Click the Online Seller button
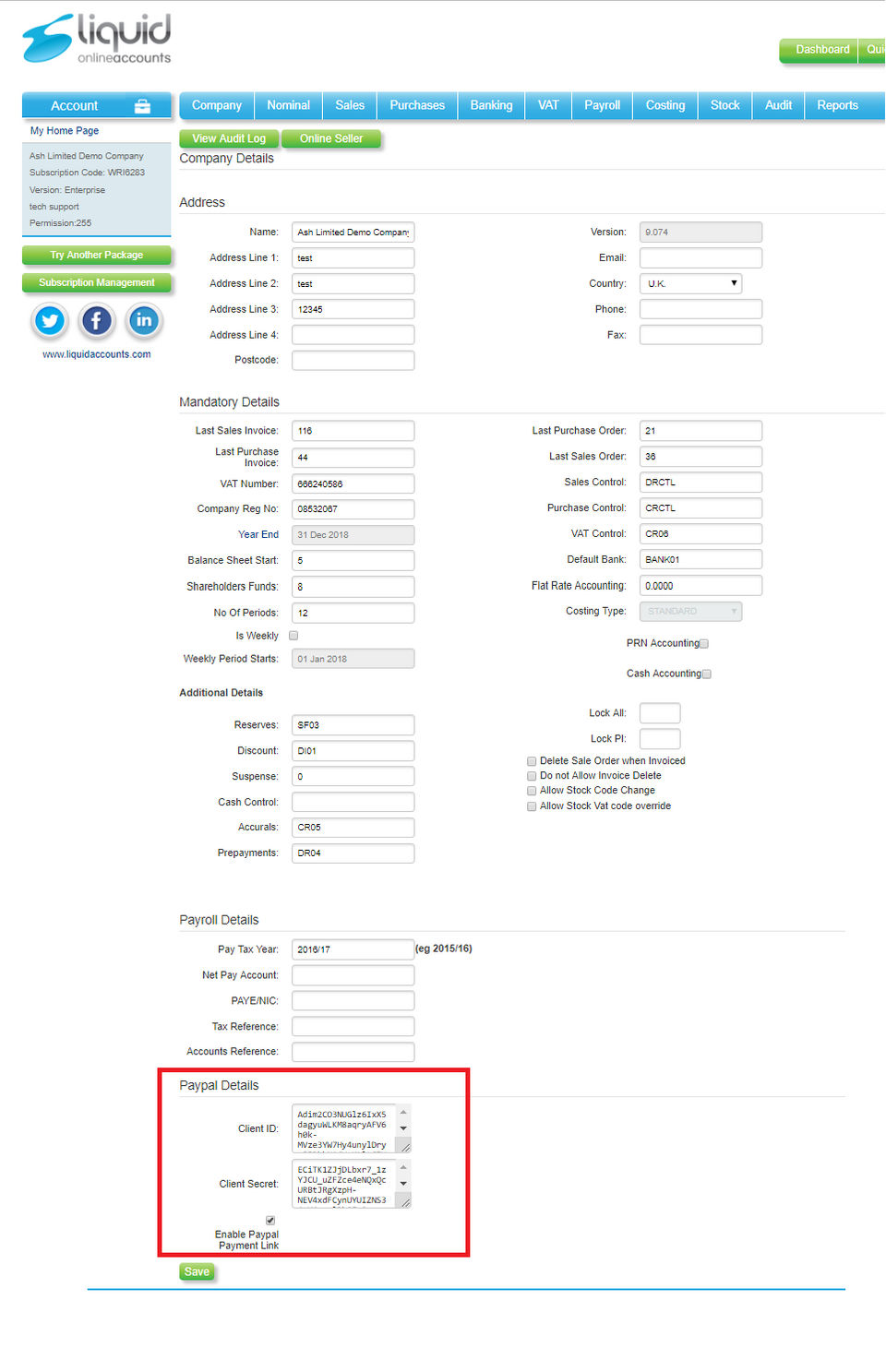 tap(331, 138)
